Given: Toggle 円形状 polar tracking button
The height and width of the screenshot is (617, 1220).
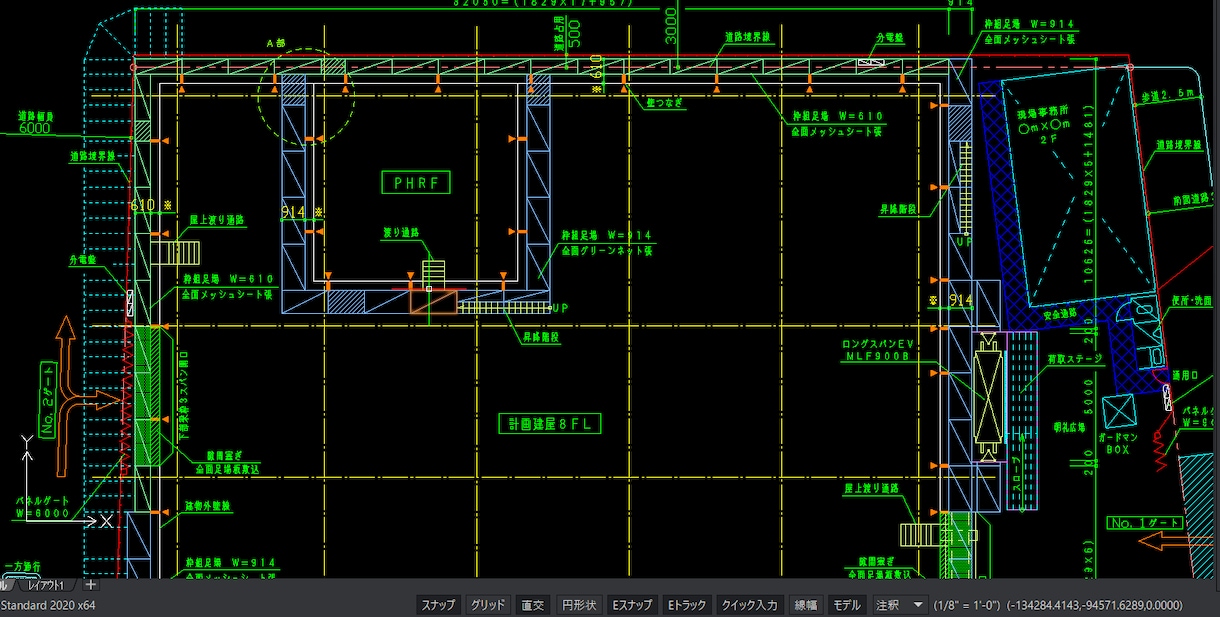Looking at the screenshot, I should point(578,605).
